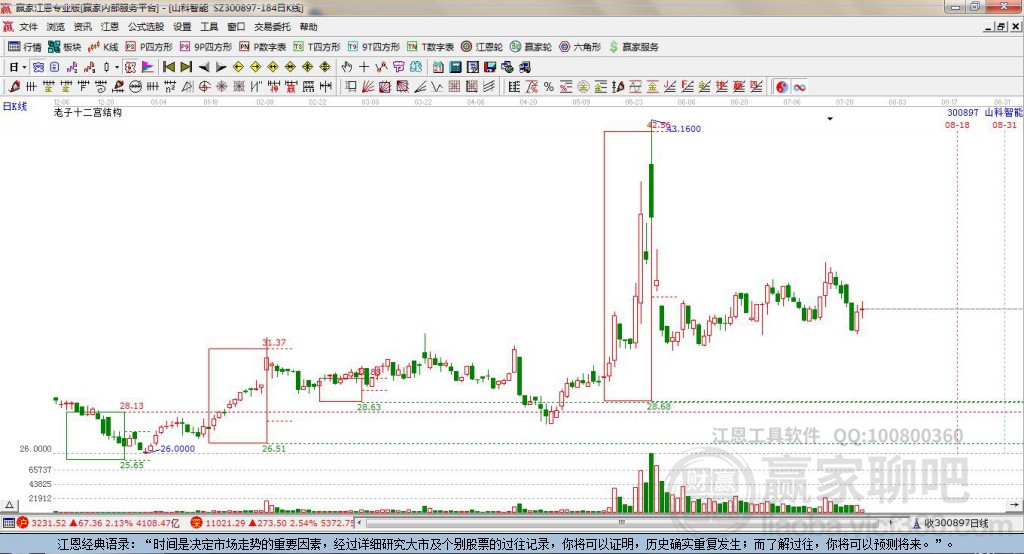Open the 江恩轮 Gann wheel tool
Screen dimensions: 1024x554
click(482, 47)
